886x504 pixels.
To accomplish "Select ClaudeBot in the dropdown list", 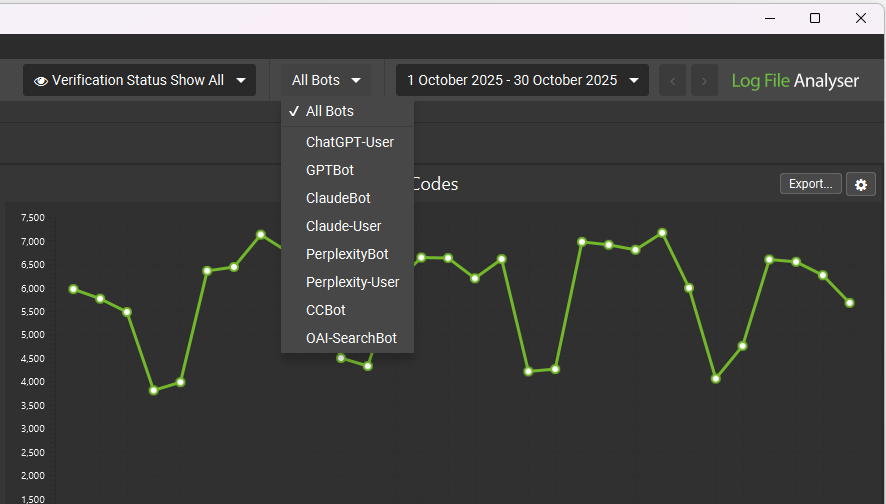I will coord(338,198).
